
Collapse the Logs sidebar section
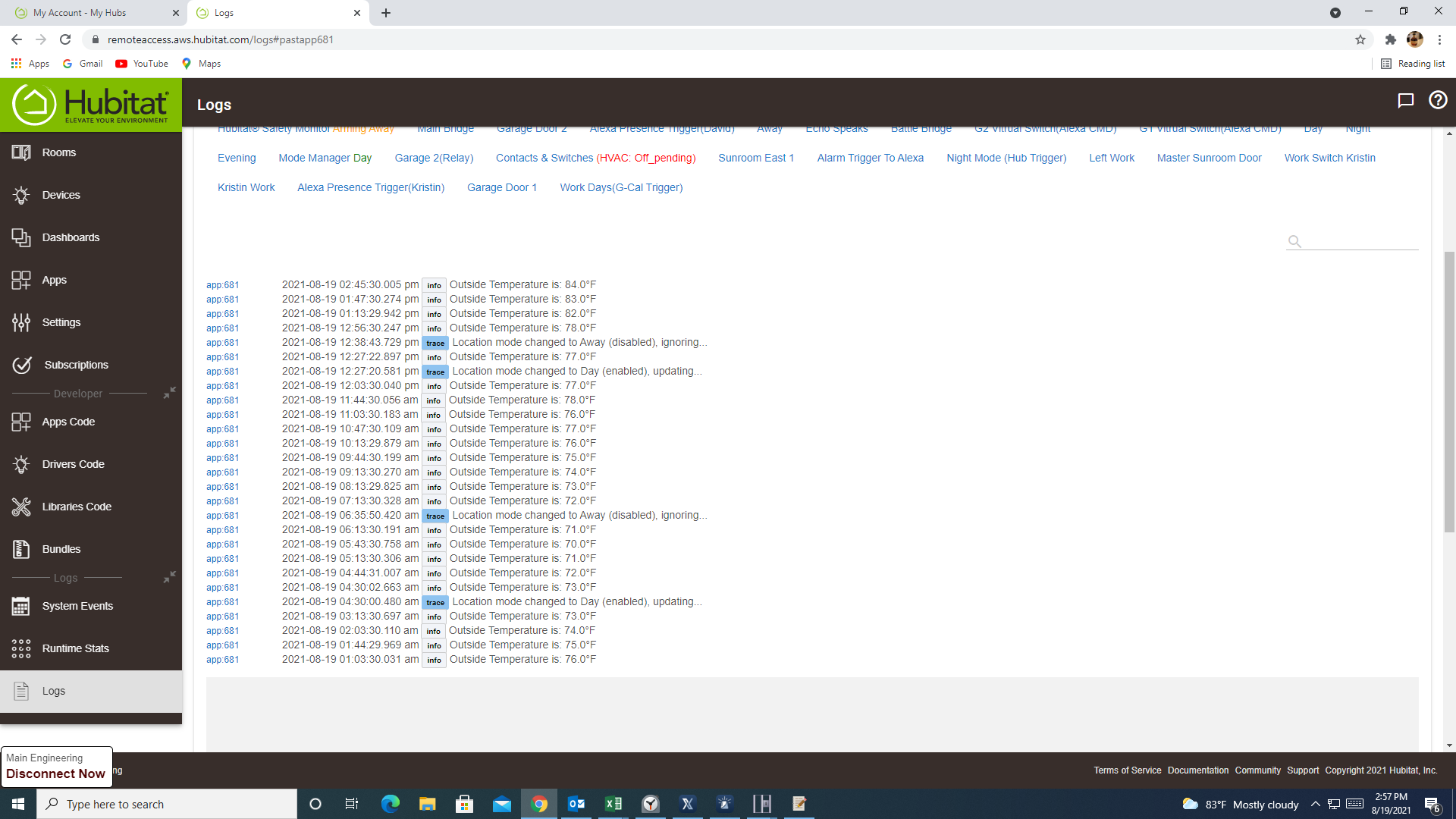coord(170,577)
